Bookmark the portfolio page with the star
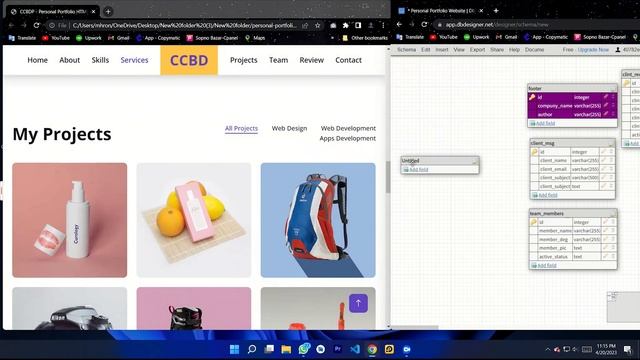The width and height of the screenshot is (640, 360). point(318,25)
